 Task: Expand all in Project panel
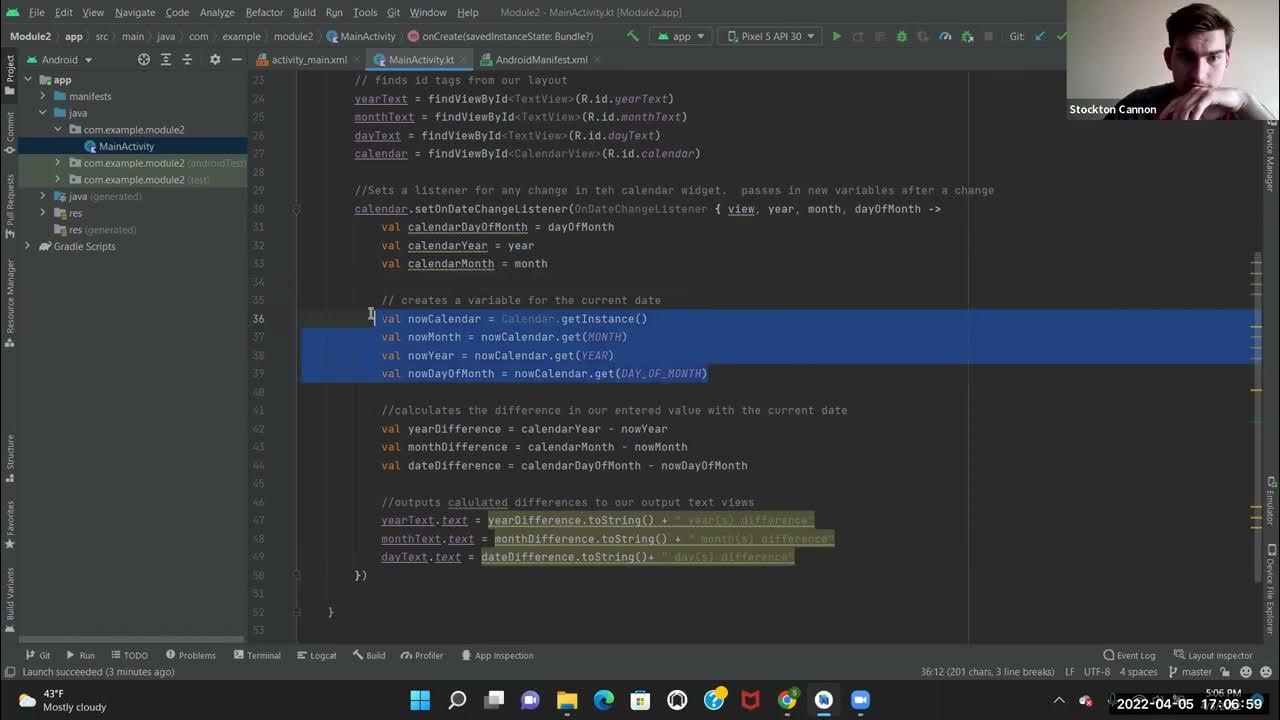coord(166,60)
